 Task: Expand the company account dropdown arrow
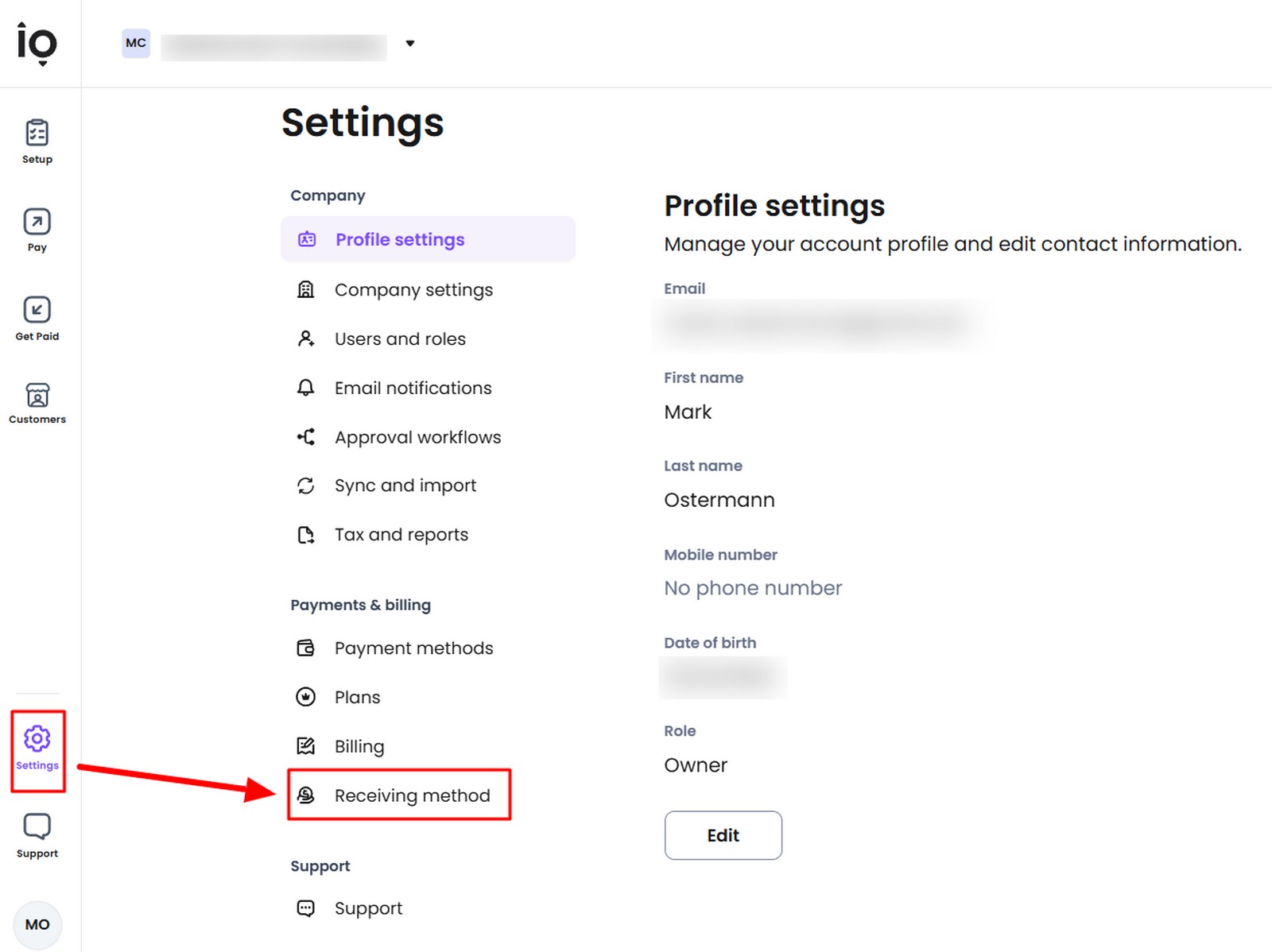click(410, 44)
